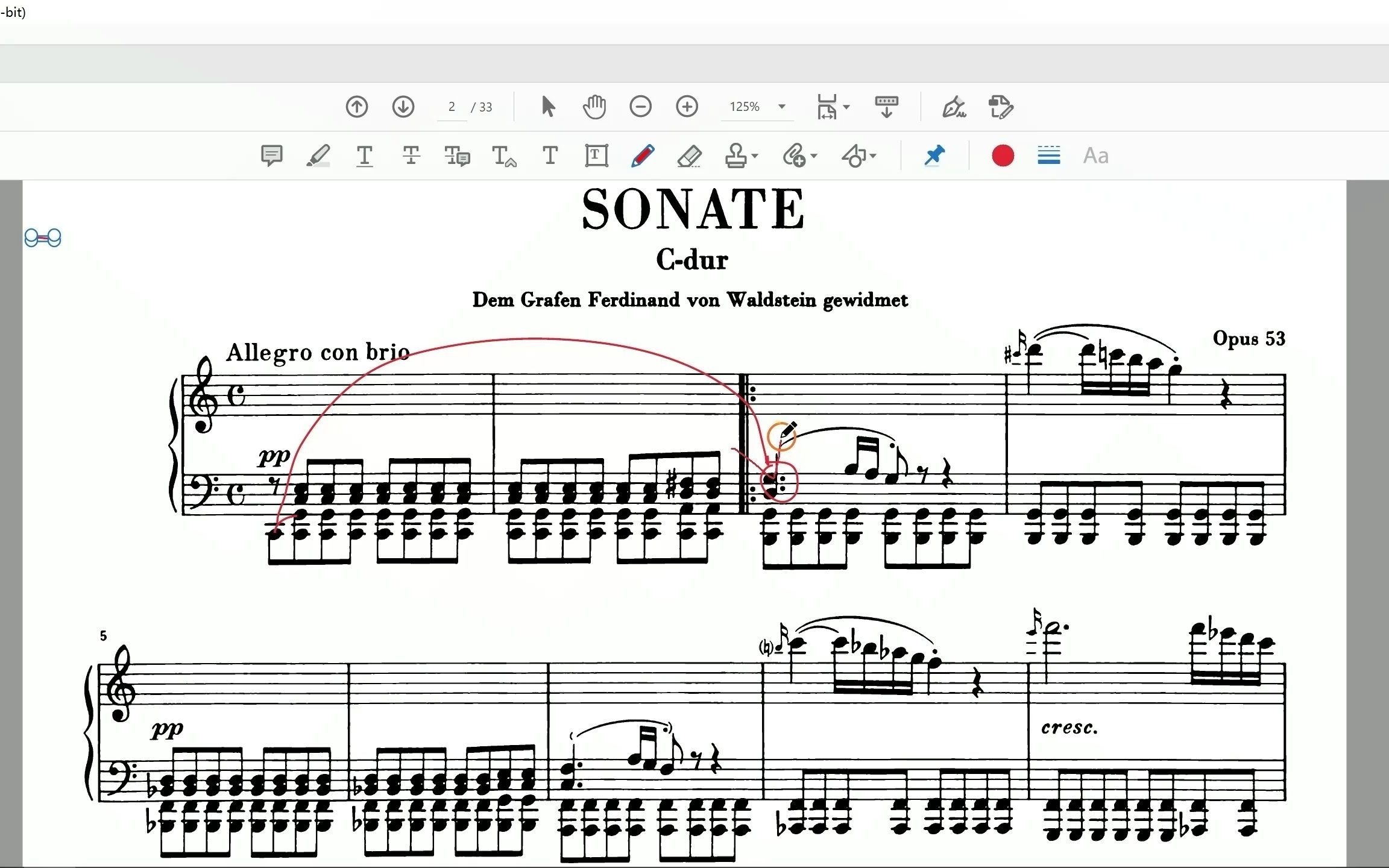Select the Underline text tool
Viewport: 1389px width, 868px height.
click(x=364, y=156)
